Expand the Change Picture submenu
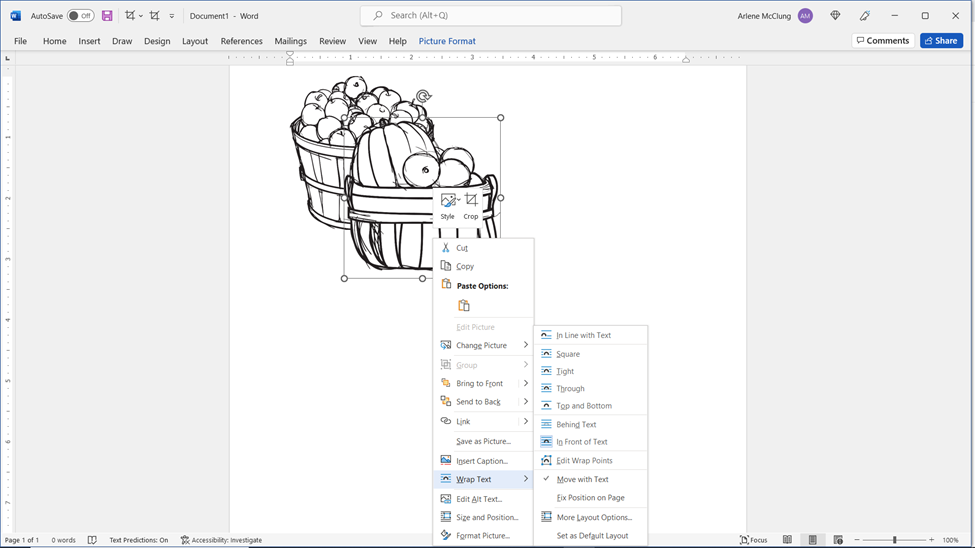 (x=525, y=345)
